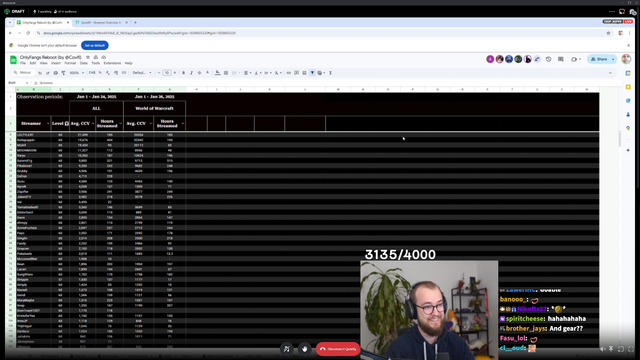Click the functions sigma icon
This screenshot has width=640, height=360.
330,73
